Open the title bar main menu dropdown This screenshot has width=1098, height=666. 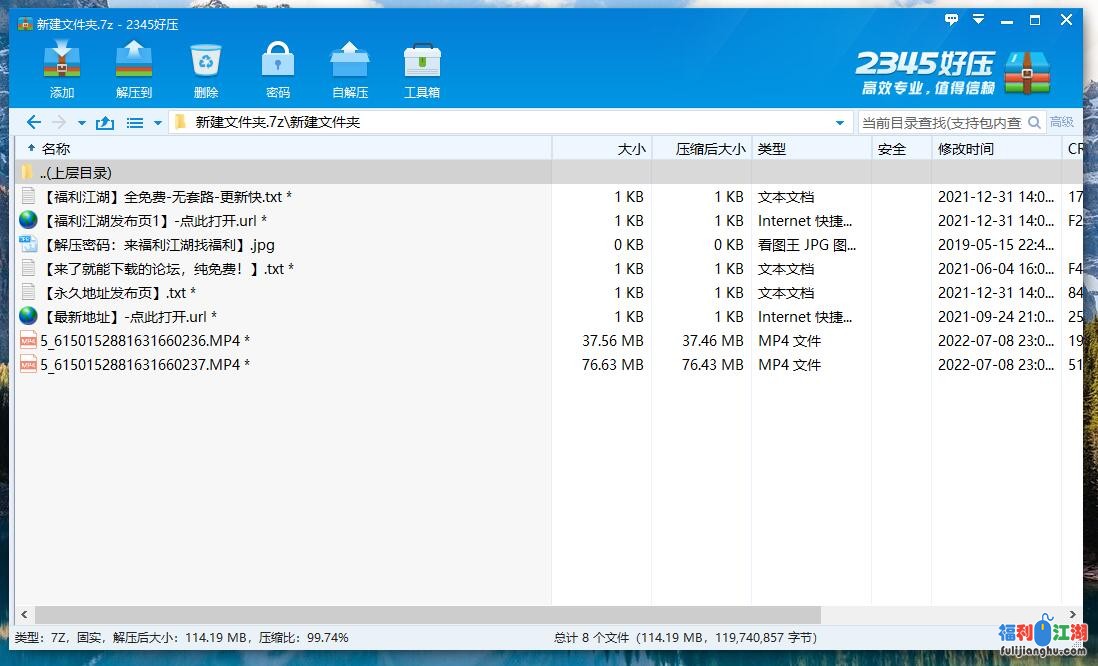point(981,20)
